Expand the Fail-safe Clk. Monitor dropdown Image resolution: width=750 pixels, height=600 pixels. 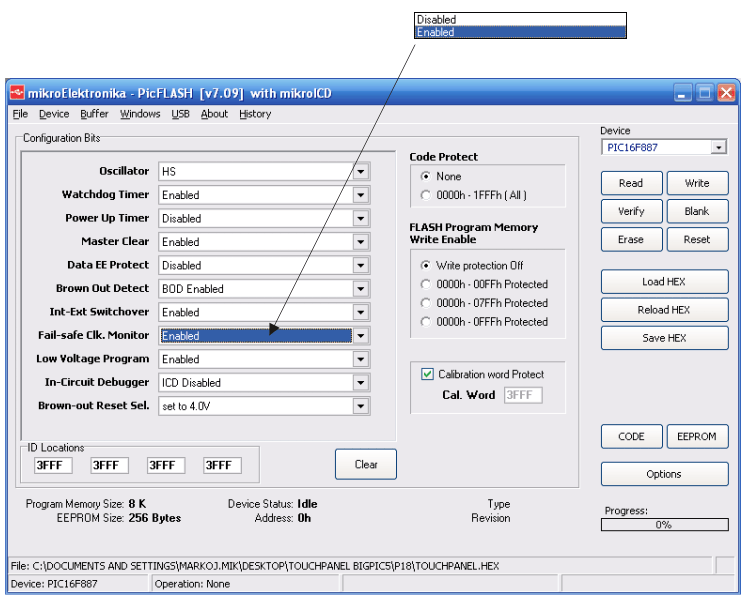tap(361, 335)
